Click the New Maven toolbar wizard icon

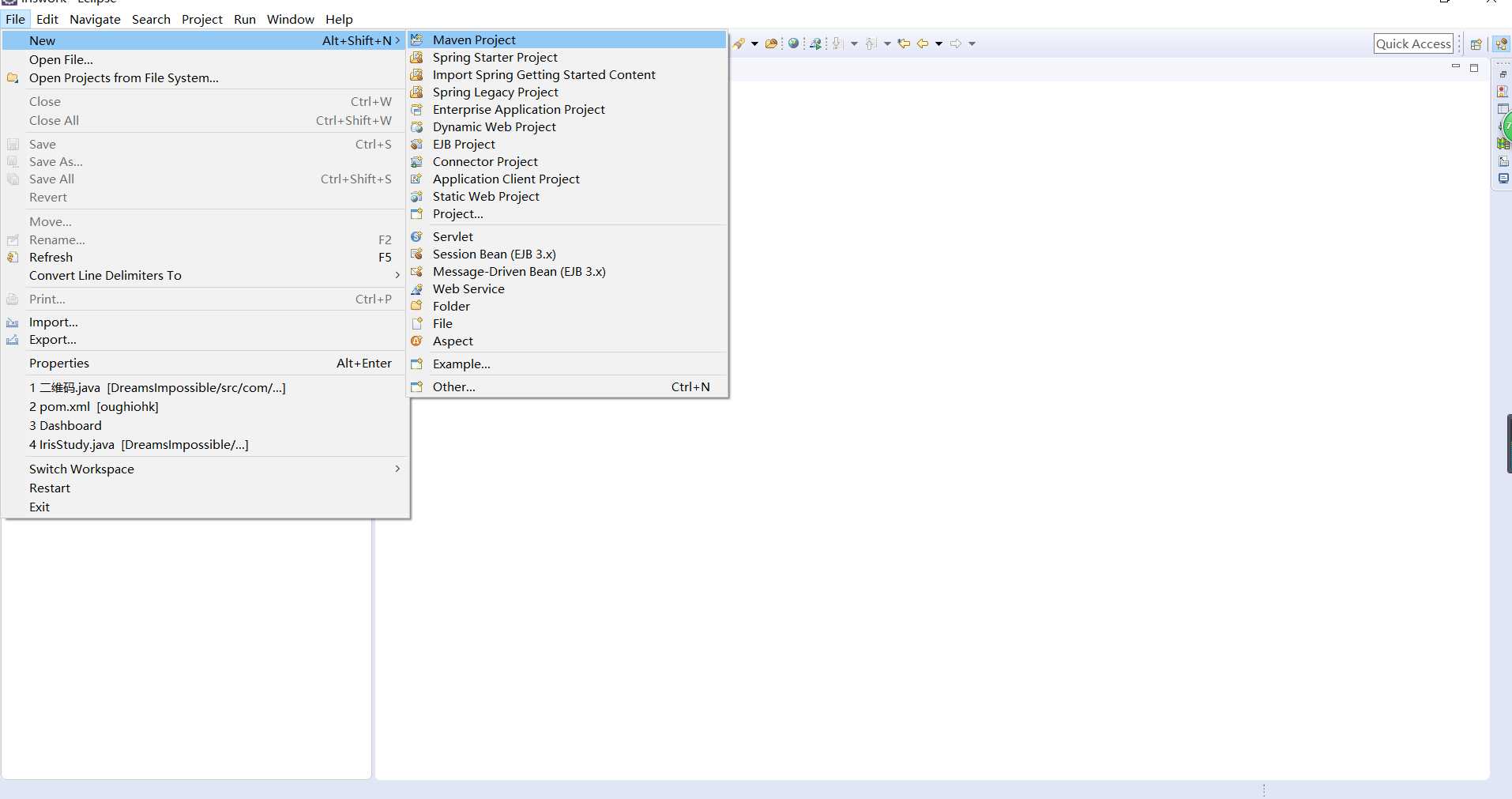coord(739,43)
